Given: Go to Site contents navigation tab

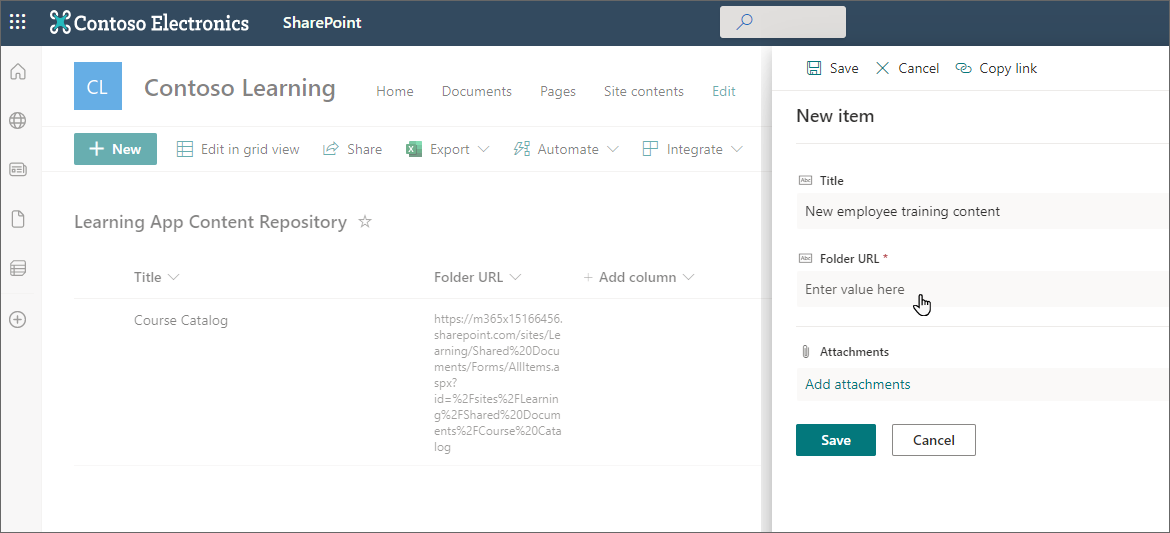Looking at the screenshot, I should coord(643,91).
